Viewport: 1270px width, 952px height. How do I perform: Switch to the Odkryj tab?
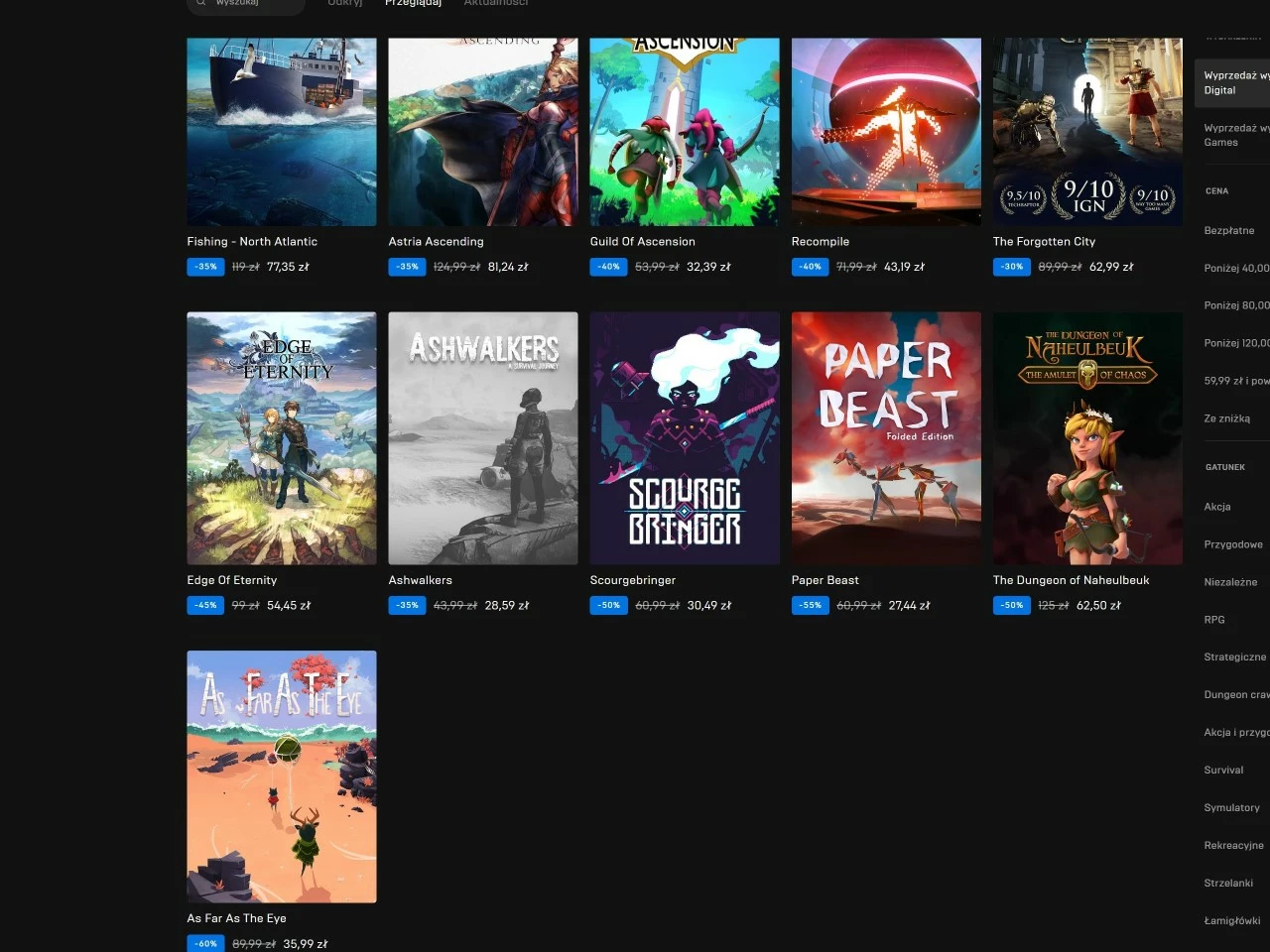coord(345,3)
